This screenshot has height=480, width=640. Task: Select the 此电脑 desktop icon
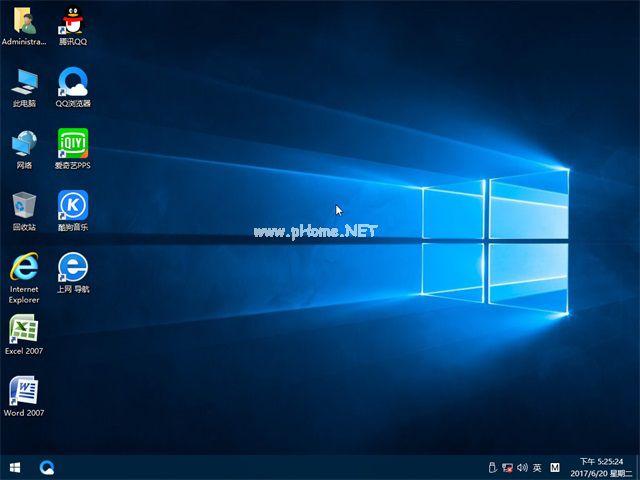click(x=24, y=87)
